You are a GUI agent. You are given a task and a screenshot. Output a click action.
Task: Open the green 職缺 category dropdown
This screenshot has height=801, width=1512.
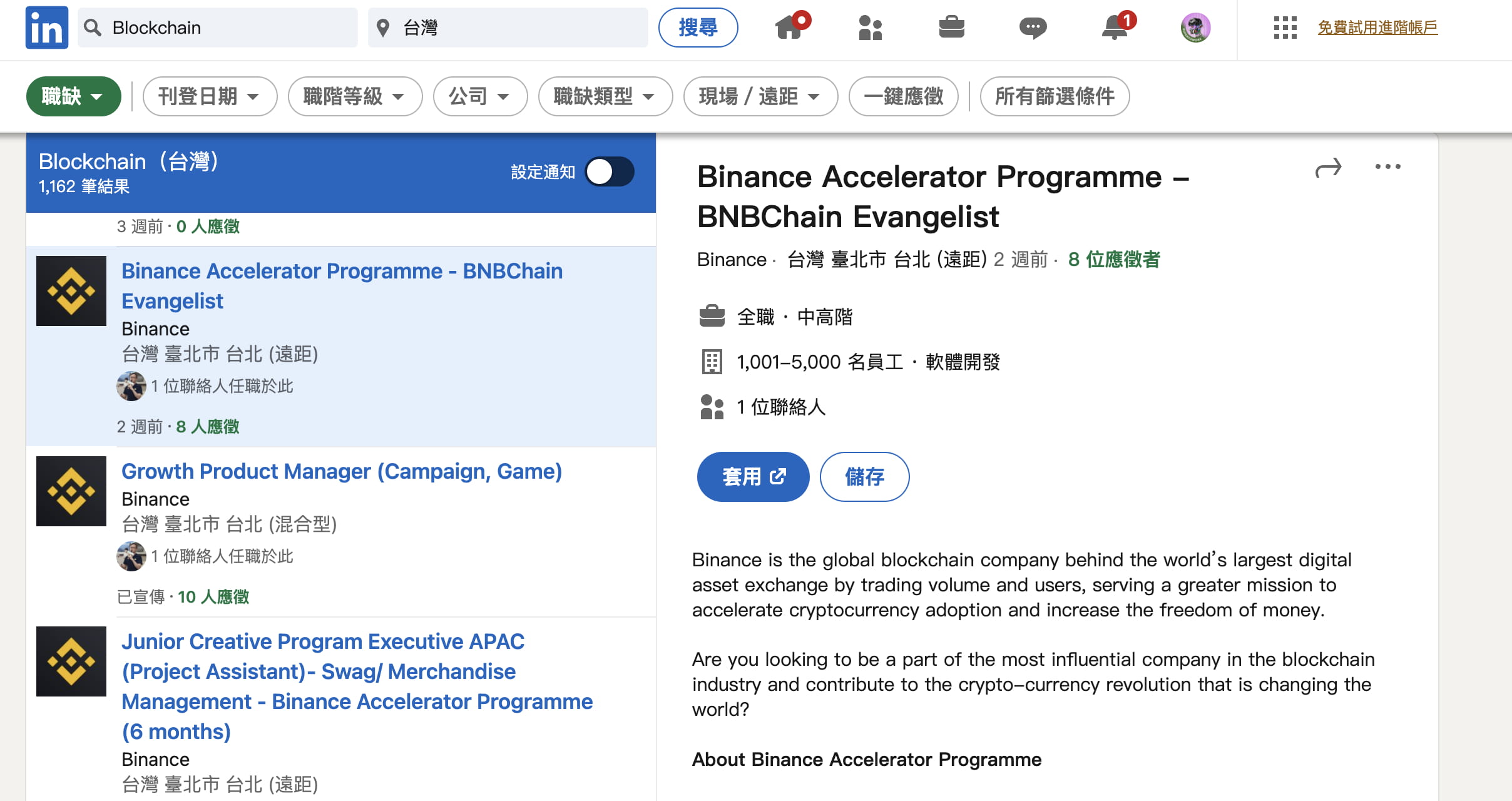coord(73,96)
